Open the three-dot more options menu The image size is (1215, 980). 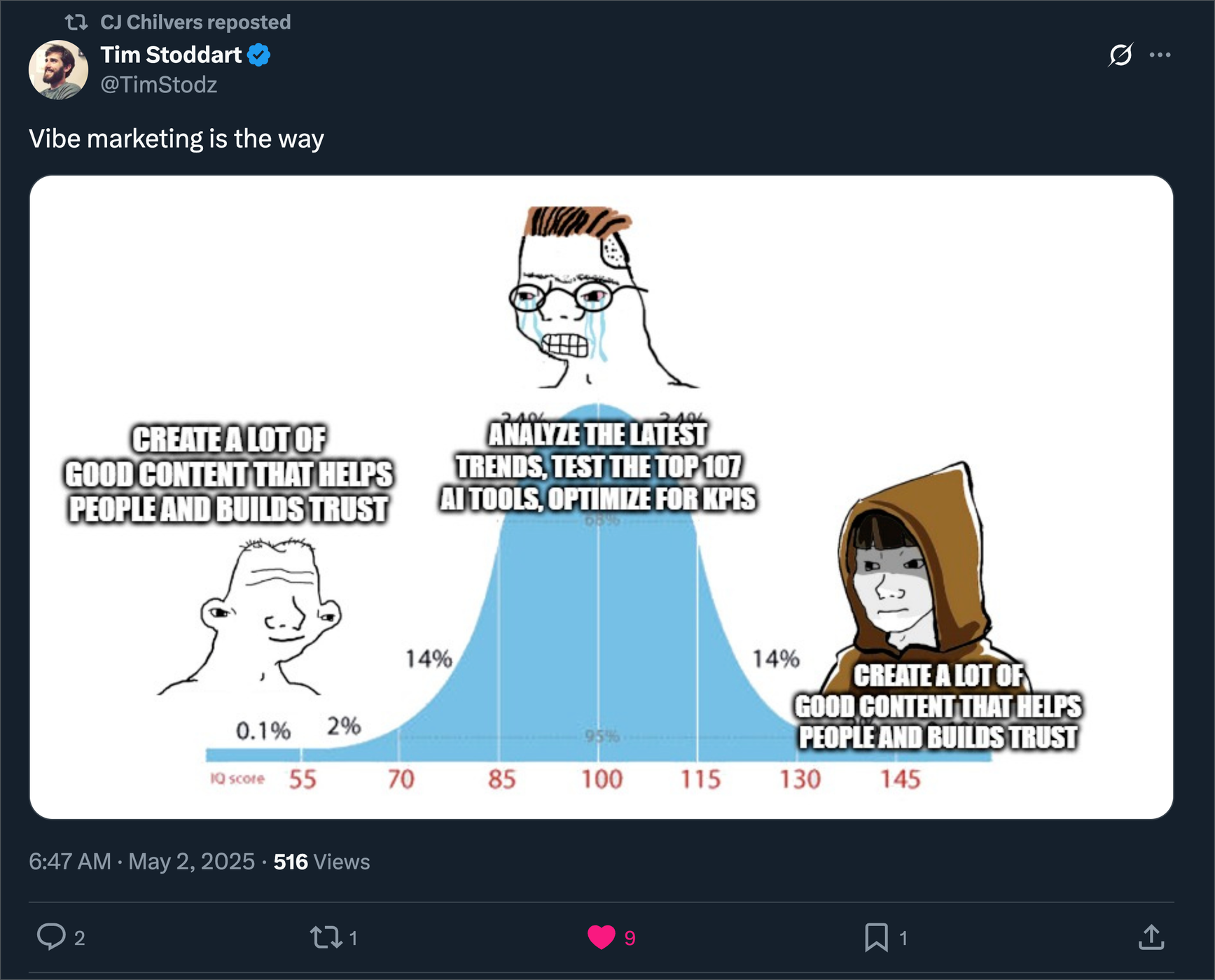pyautogui.click(x=1160, y=55)
